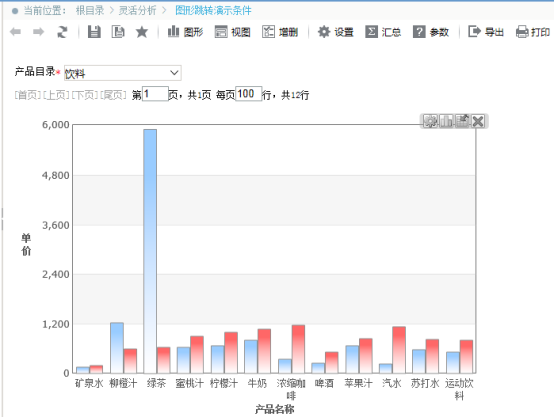The width and height of the screenshot is (554, 417).
Task: Click the 灵活分析 breadcrumb link
Action: pyautogui.click(x=137, y=11)
